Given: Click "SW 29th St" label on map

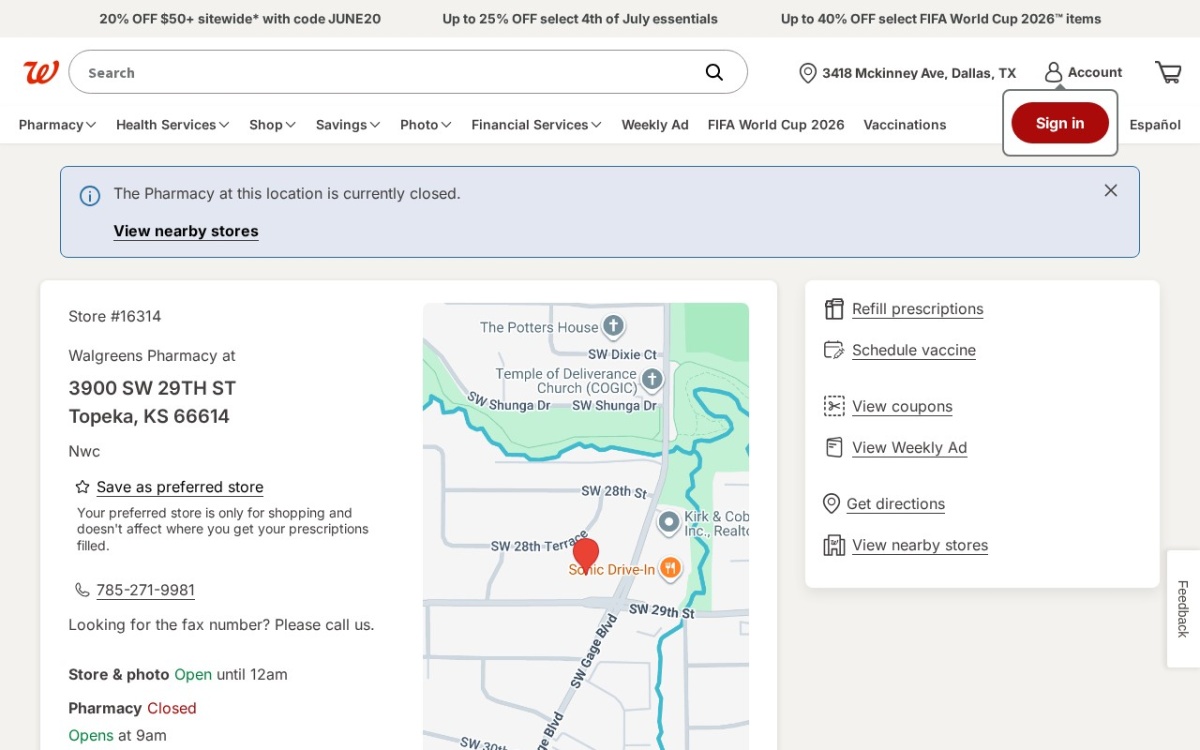Looking at the screenshot, I should [661, 610].
